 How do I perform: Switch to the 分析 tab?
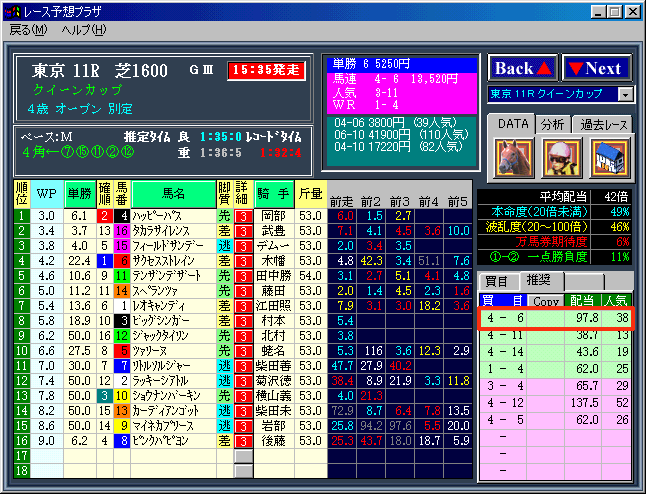(x=552, y=124)
